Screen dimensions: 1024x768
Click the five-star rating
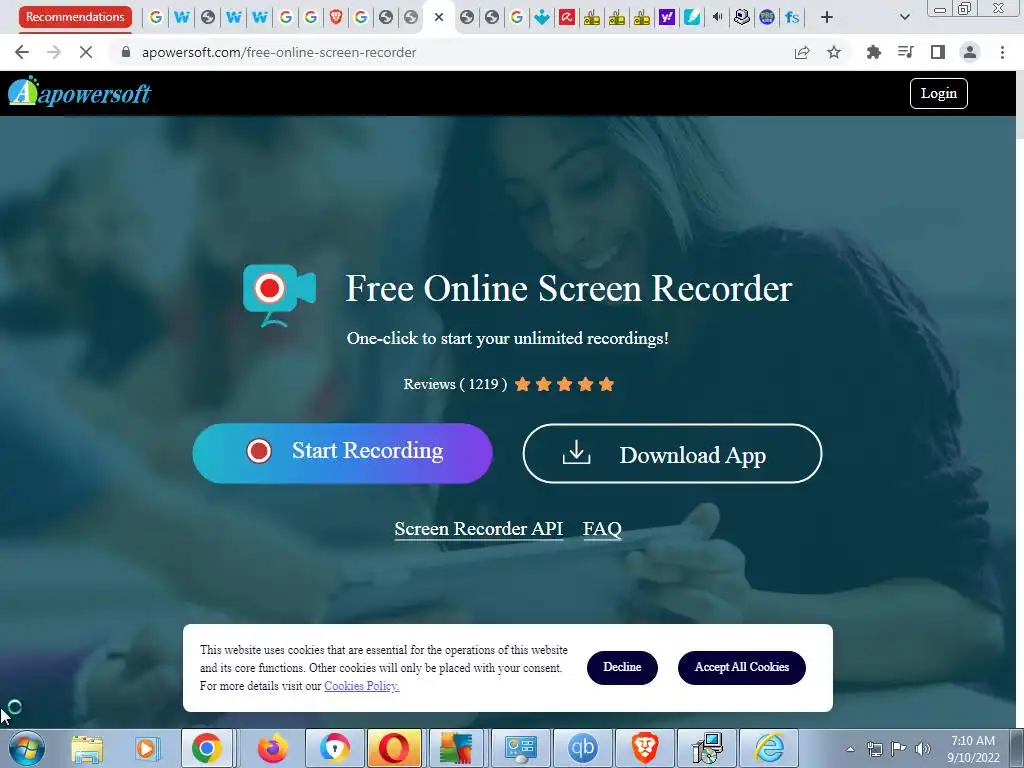(564, 384)
